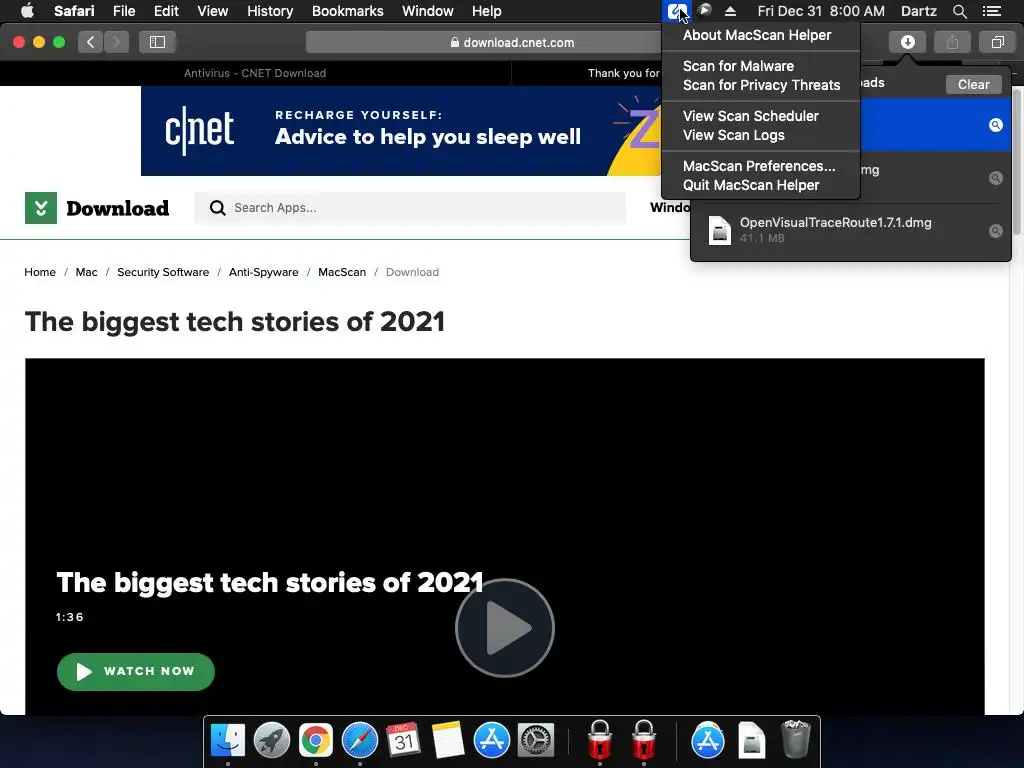Open Safari compass icon in Dock

pos(360,740)
